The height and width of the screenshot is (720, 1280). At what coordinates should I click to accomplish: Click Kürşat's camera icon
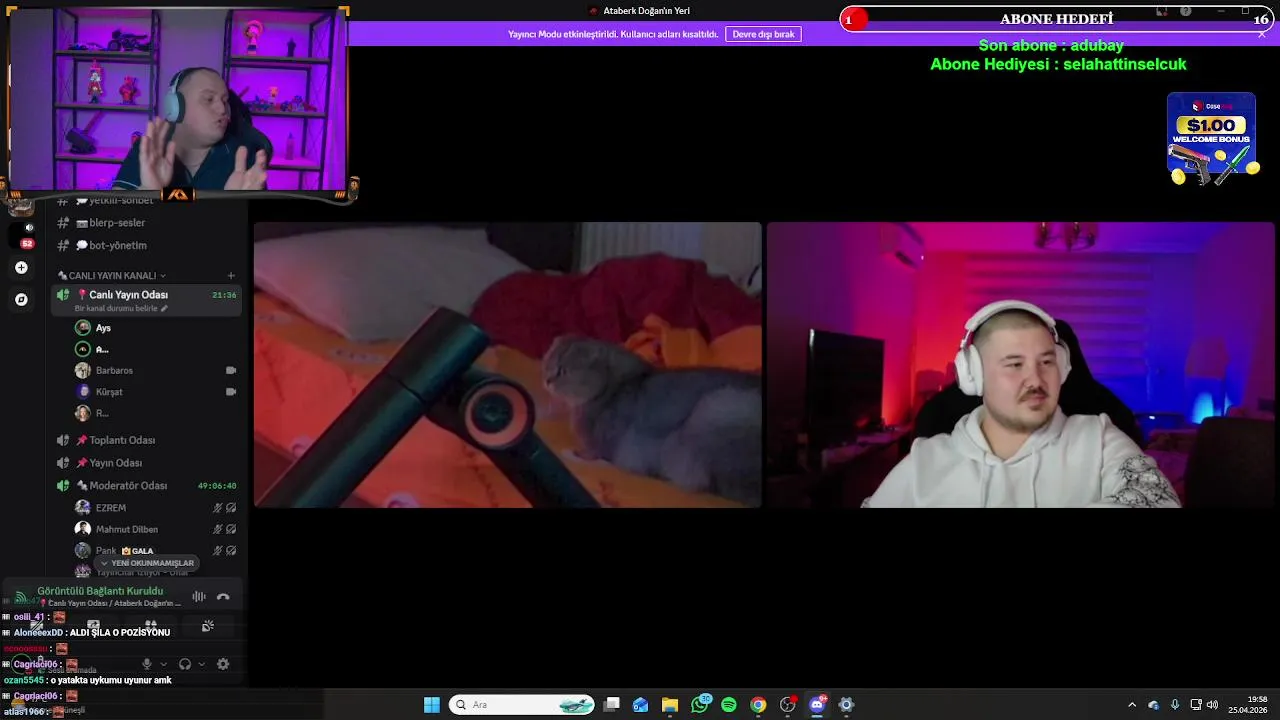coord(231,392)
